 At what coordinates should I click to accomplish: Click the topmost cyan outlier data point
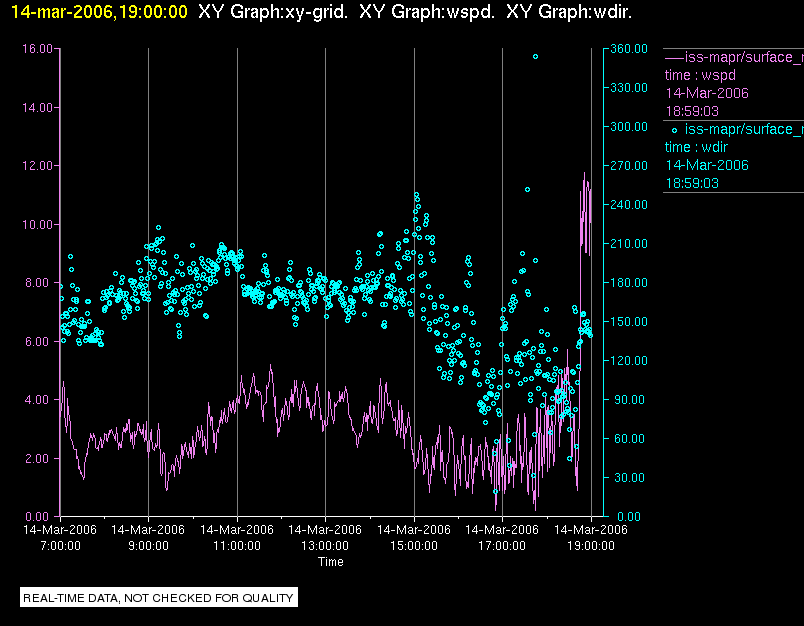coord(535,57)
